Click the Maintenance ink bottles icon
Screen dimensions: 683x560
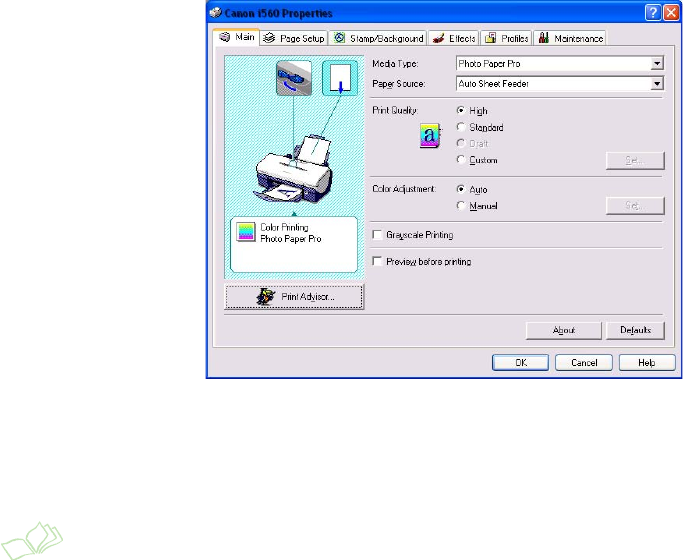pos(543,38)
